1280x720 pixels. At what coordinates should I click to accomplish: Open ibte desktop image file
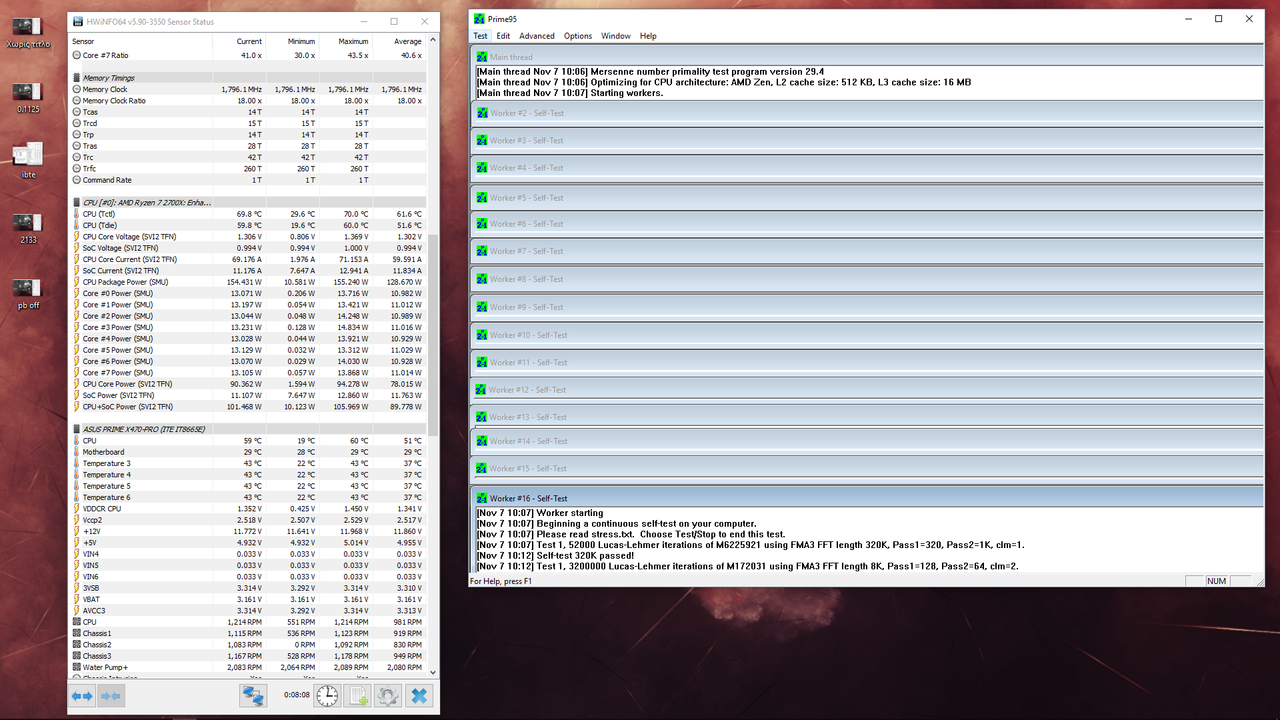point(28,160)
